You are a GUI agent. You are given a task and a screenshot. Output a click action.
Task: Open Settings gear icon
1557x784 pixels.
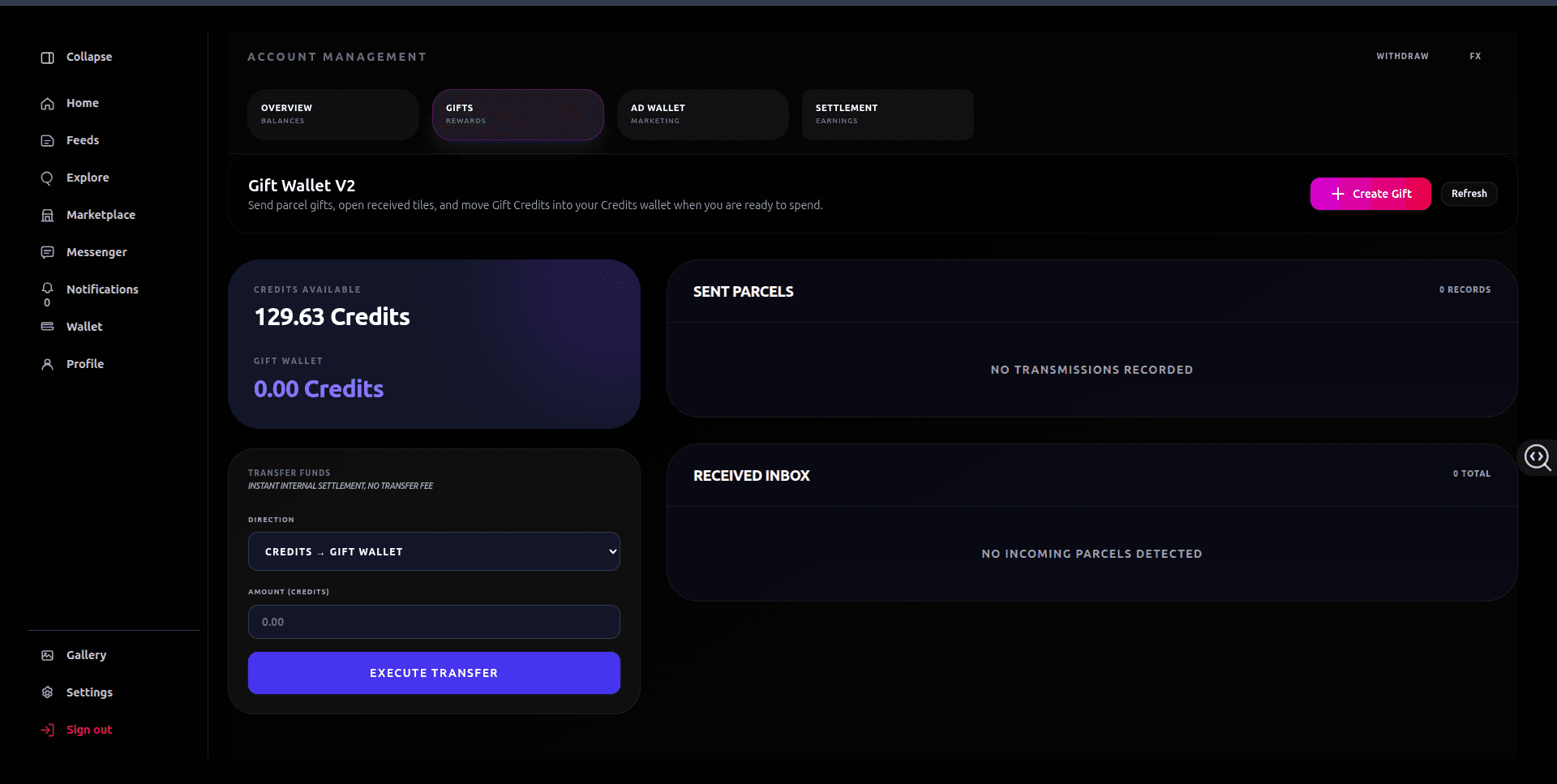click(47, 692)
